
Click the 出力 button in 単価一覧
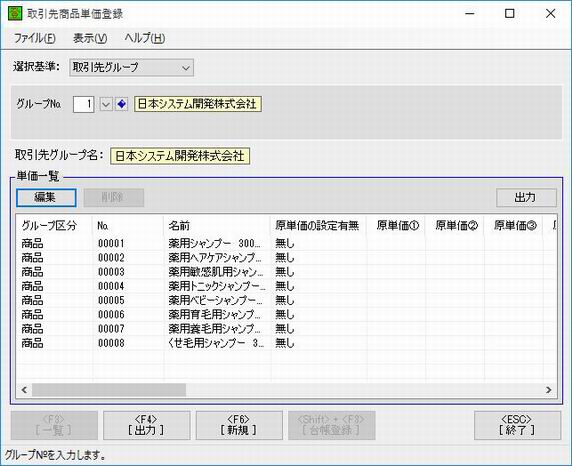coord(526,197)
